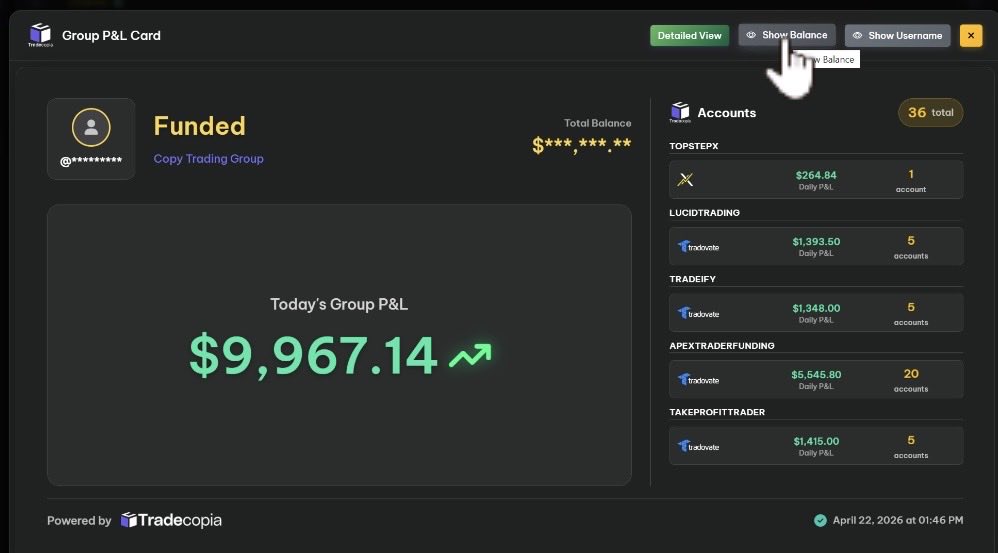Toggle Show Username visibility
Image resolution: width=998 pixels, height=553 pixels.
897,36
